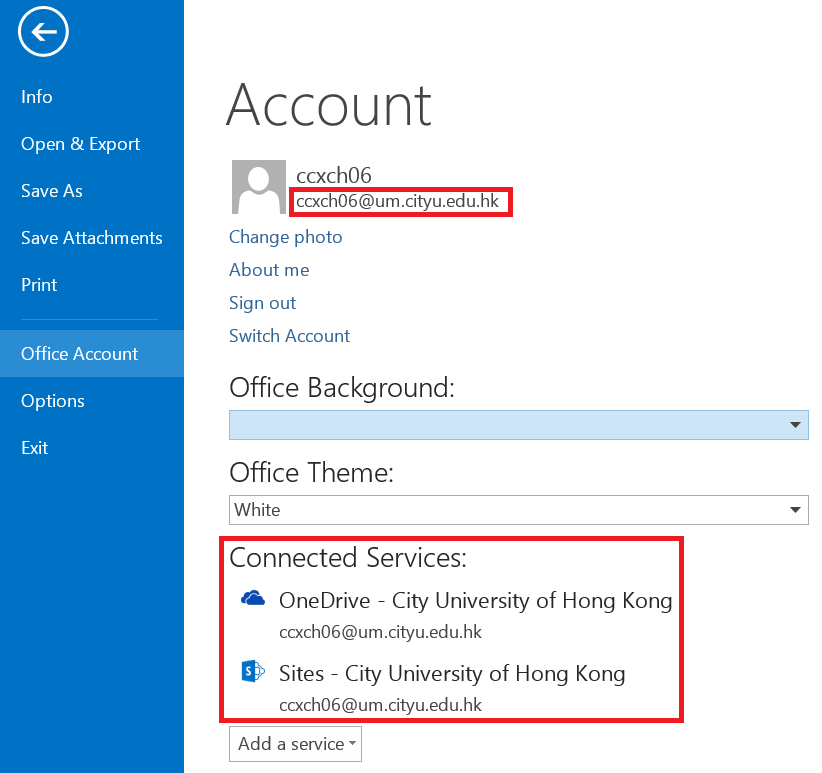Click the Sign out link
This screenshot has width=822, height=773.
(262, 303)
